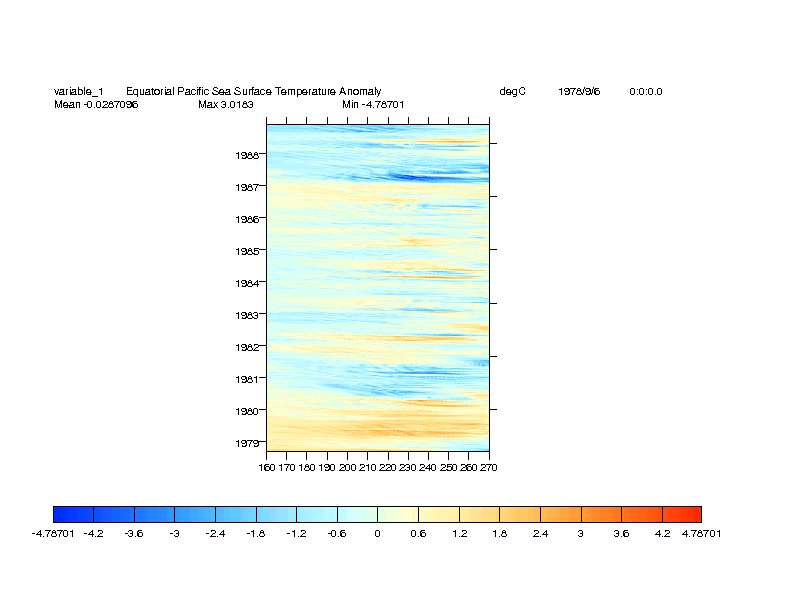The width and height of the screenshot is (792, 612).
Task: Click the 160 longitude label on the x-axis
Action: 267,467
